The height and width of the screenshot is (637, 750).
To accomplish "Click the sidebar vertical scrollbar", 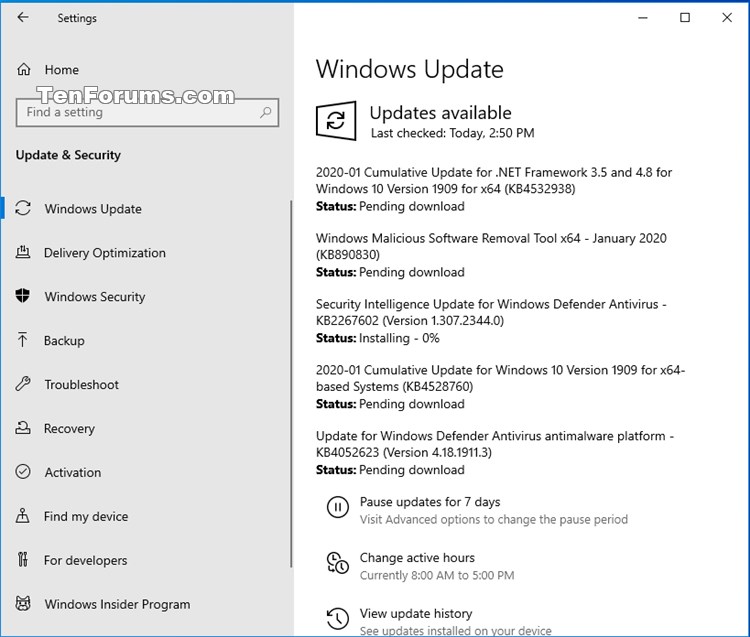I will tap(291, 384).
